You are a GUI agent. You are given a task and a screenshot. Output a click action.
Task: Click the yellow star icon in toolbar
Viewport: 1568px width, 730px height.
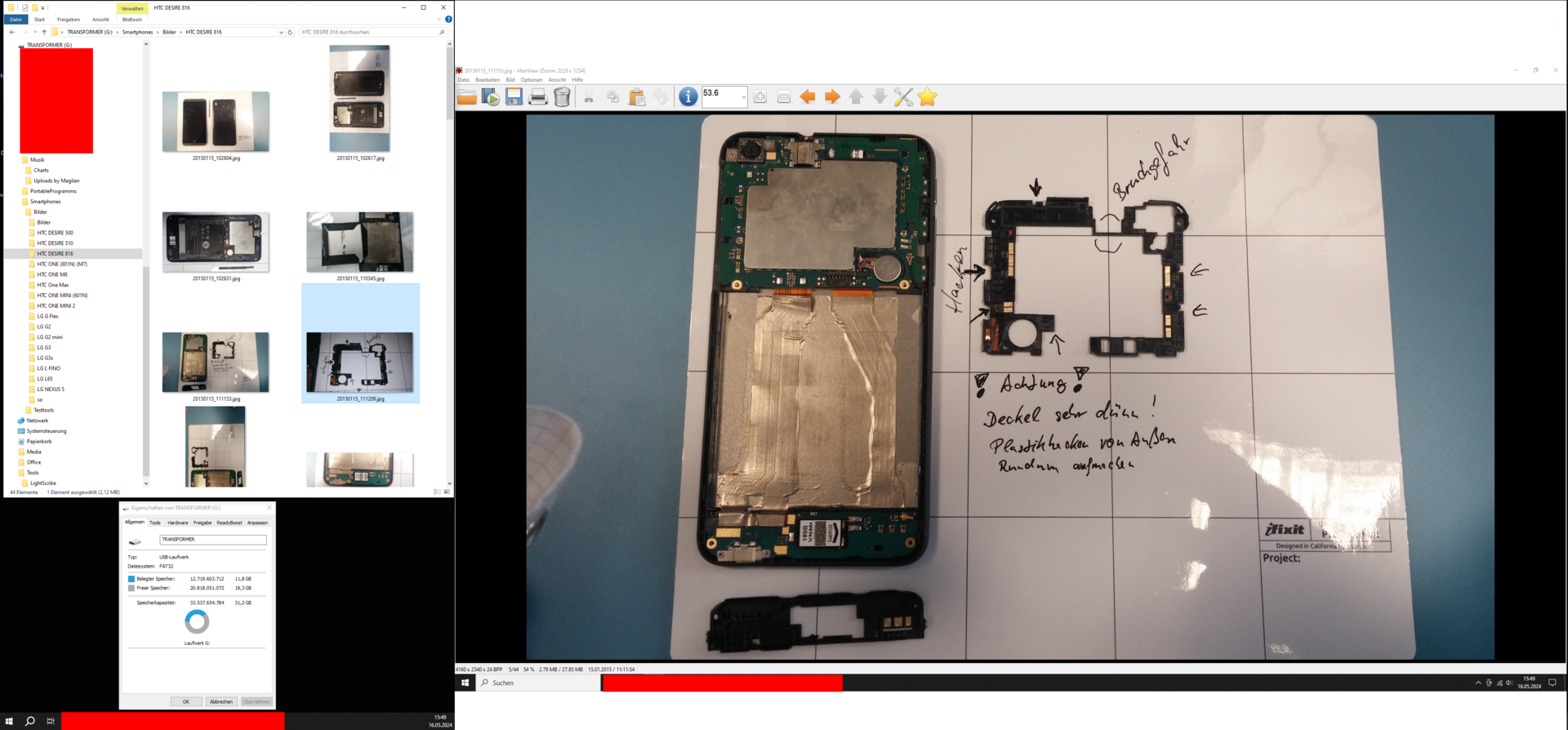[x=927, y=97]
